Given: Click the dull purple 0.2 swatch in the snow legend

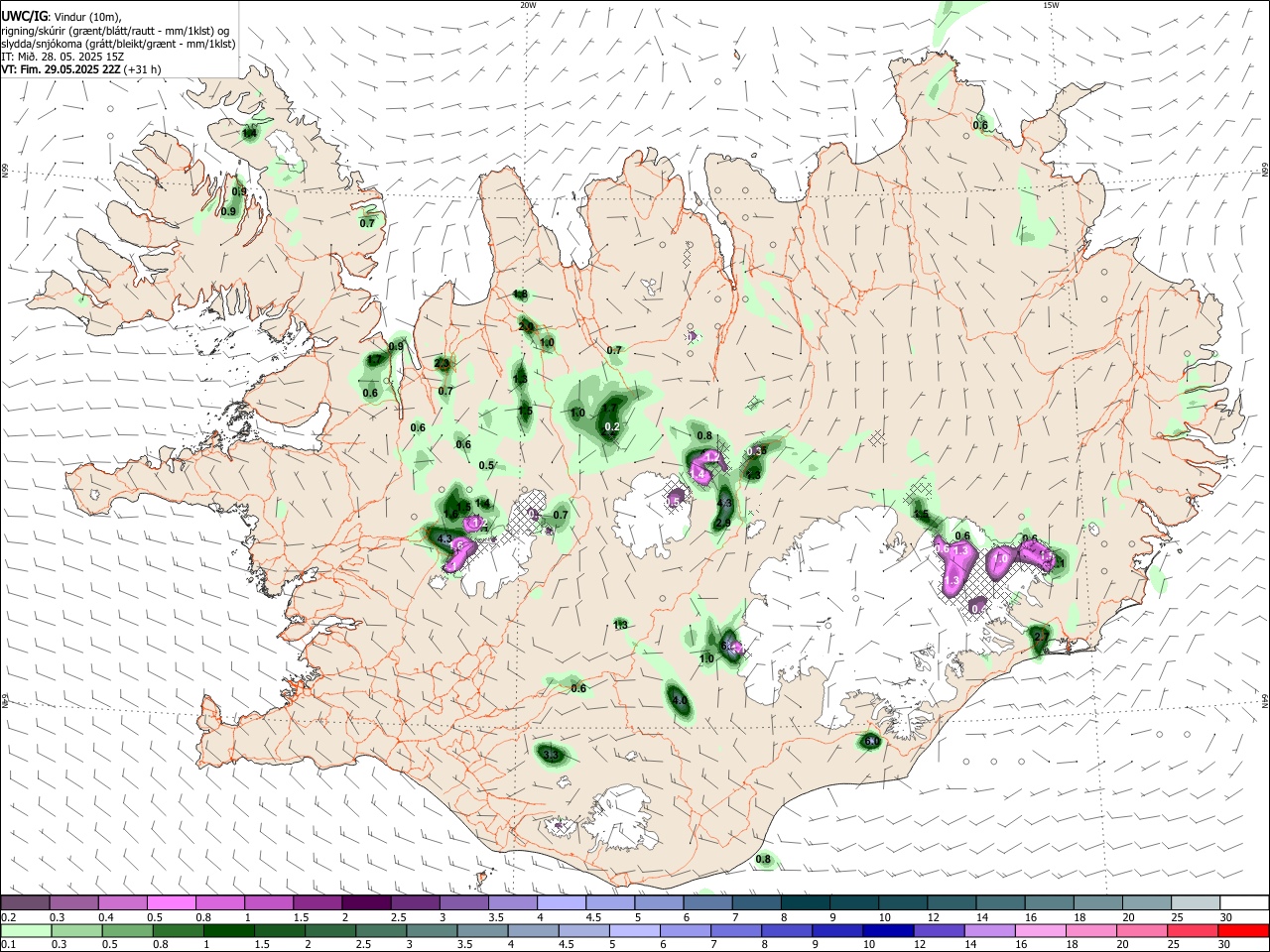Looking at the screenshot, I should click(25, 902).
